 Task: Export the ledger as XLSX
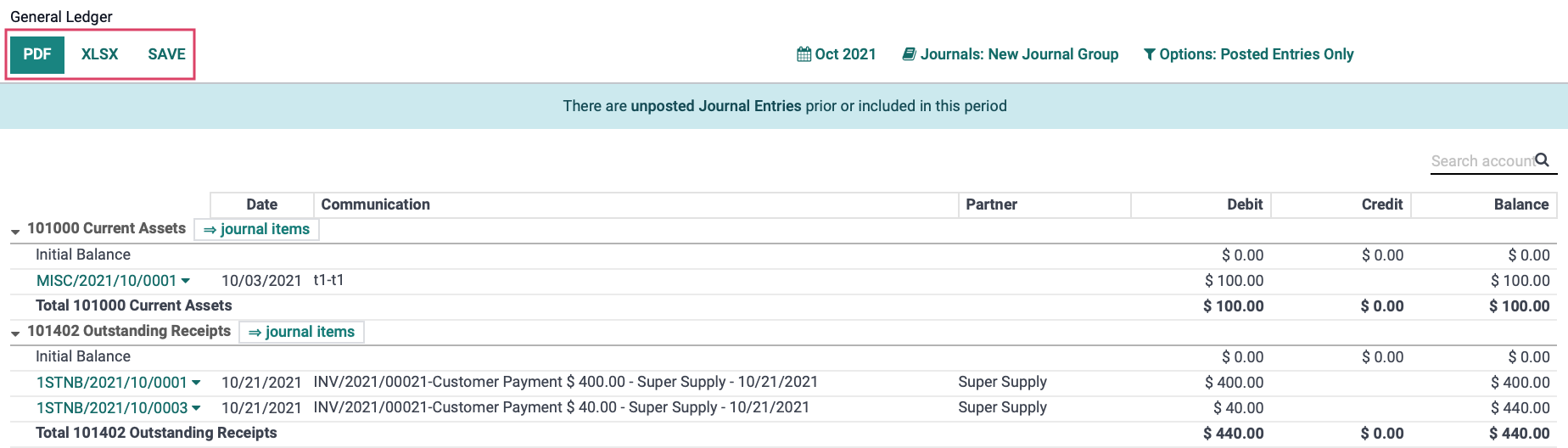tap(99, 54)
